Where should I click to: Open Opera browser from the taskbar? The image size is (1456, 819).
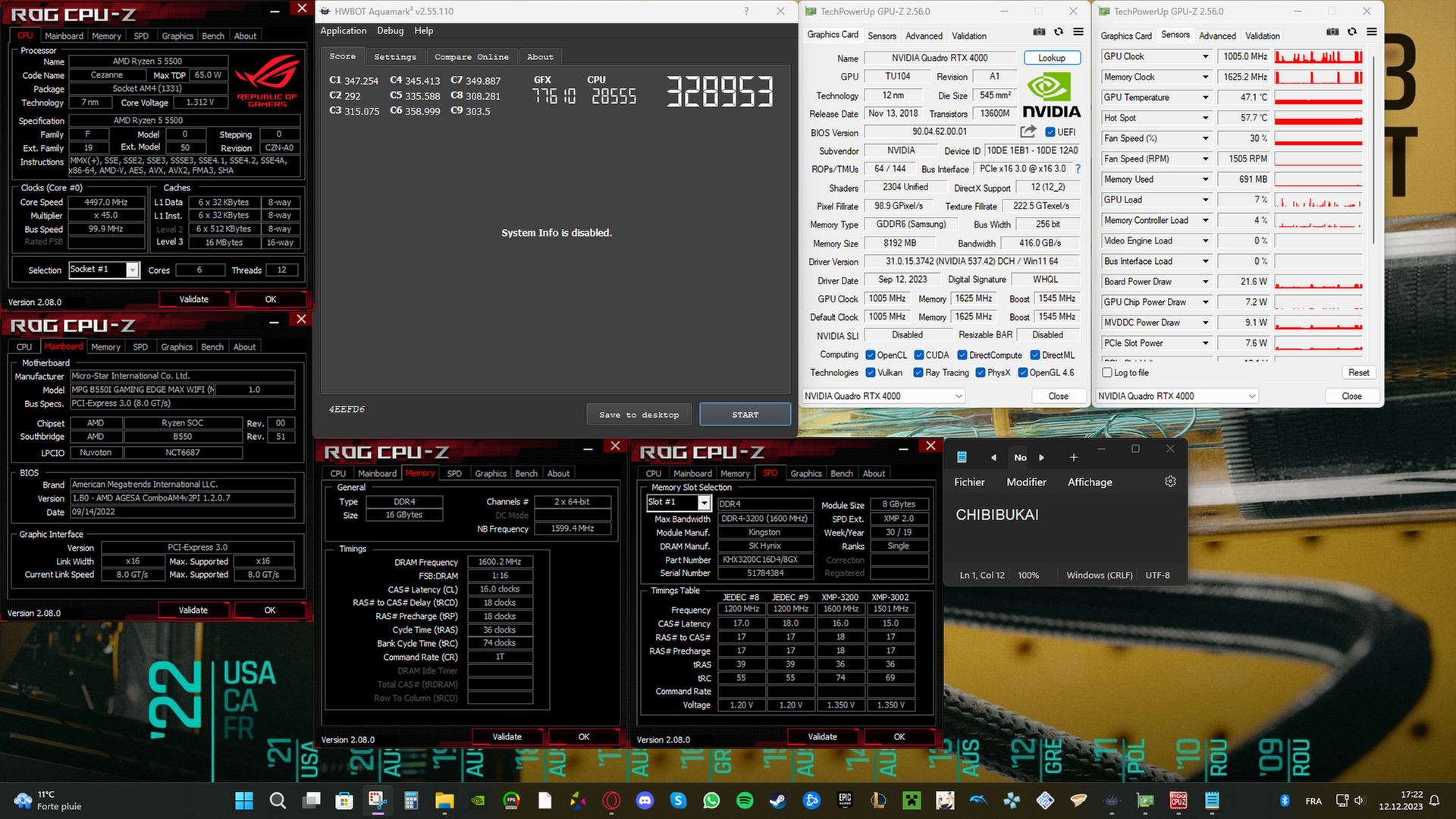coord(611,801)
